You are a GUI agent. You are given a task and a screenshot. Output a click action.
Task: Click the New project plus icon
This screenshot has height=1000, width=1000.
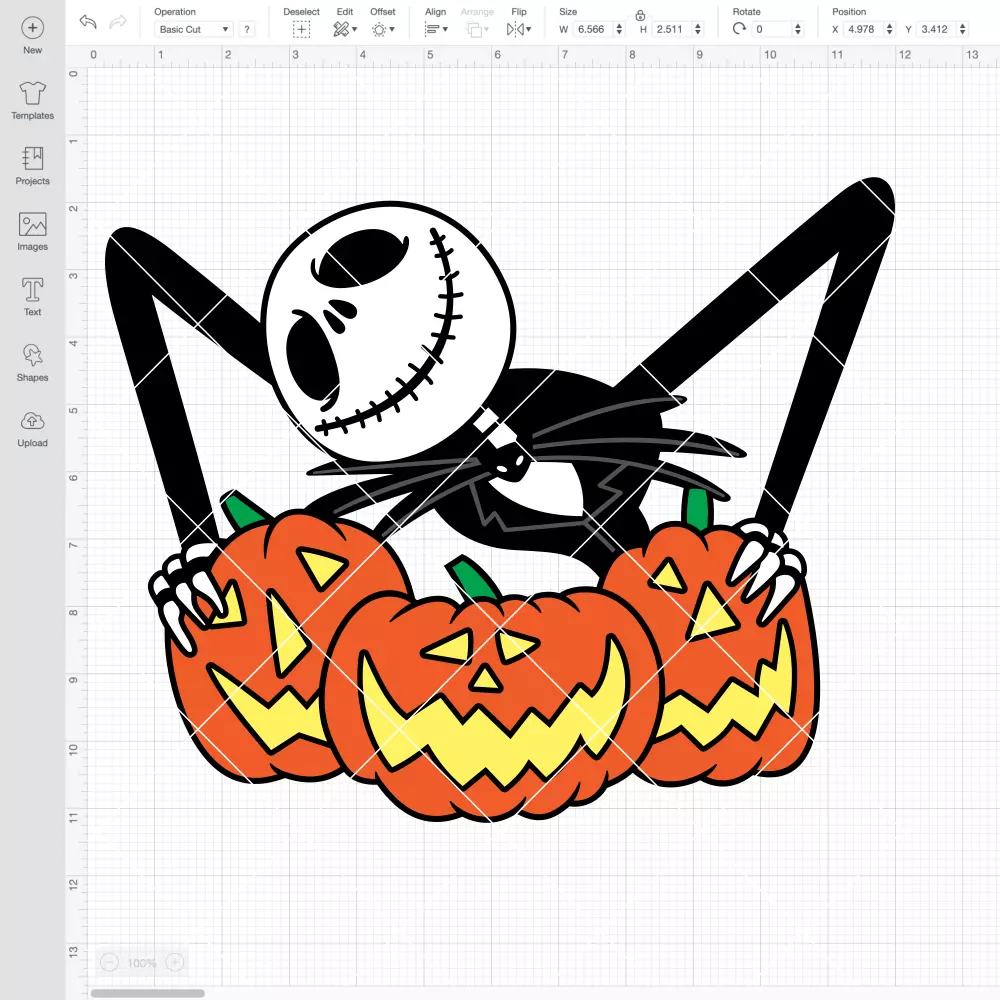(x=33, y=28)
